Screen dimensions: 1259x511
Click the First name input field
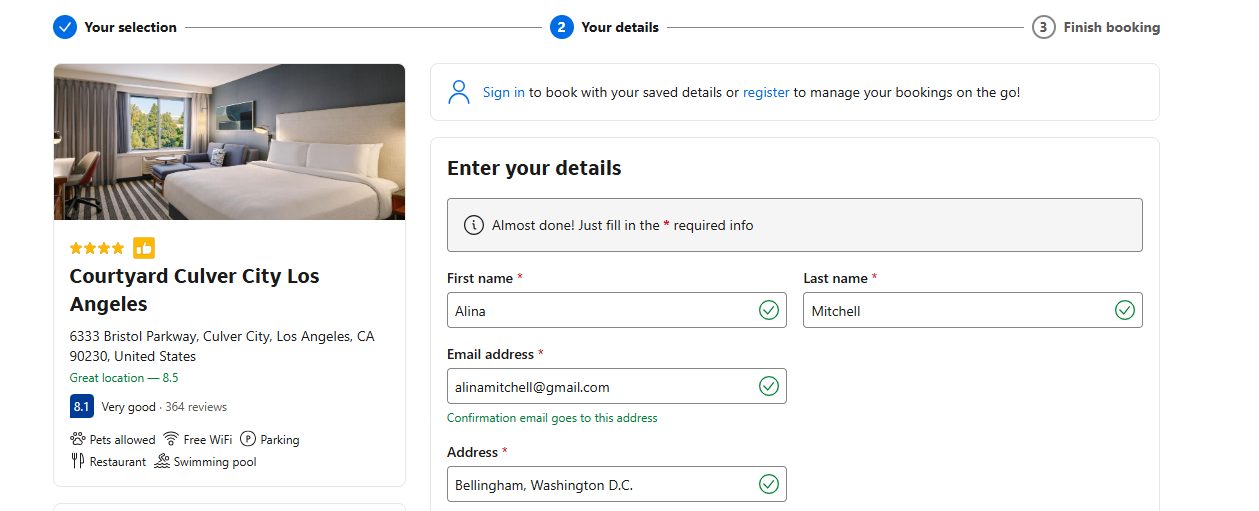tap(617, 310)
